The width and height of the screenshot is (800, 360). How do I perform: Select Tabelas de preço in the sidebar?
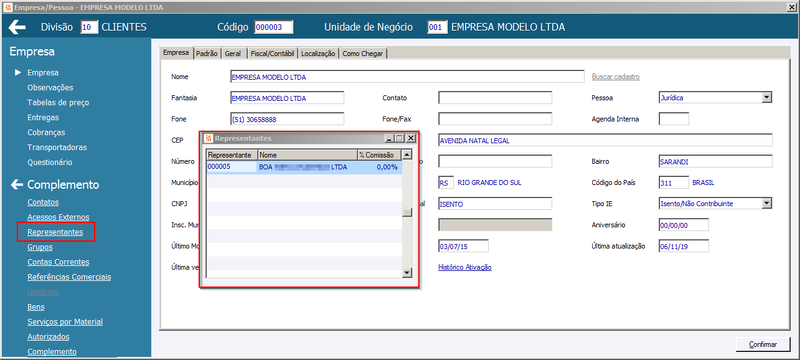(58, 102)
